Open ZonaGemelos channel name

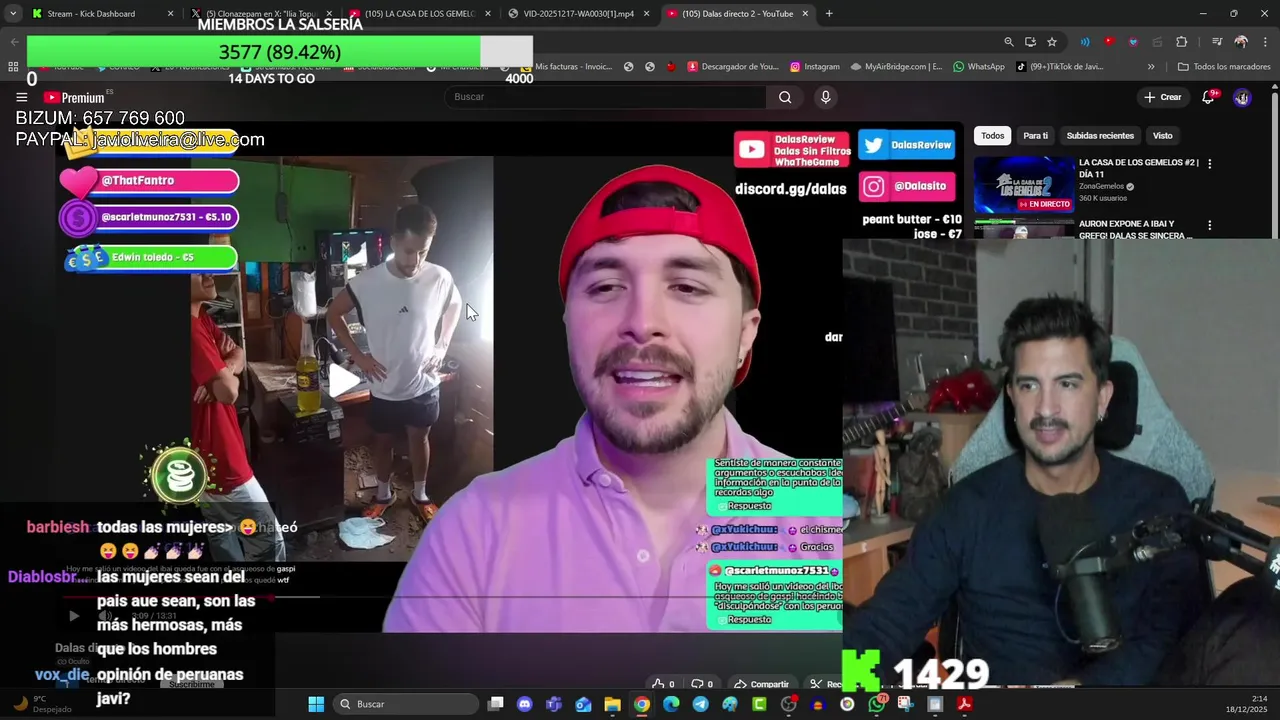click(1101, 186)
